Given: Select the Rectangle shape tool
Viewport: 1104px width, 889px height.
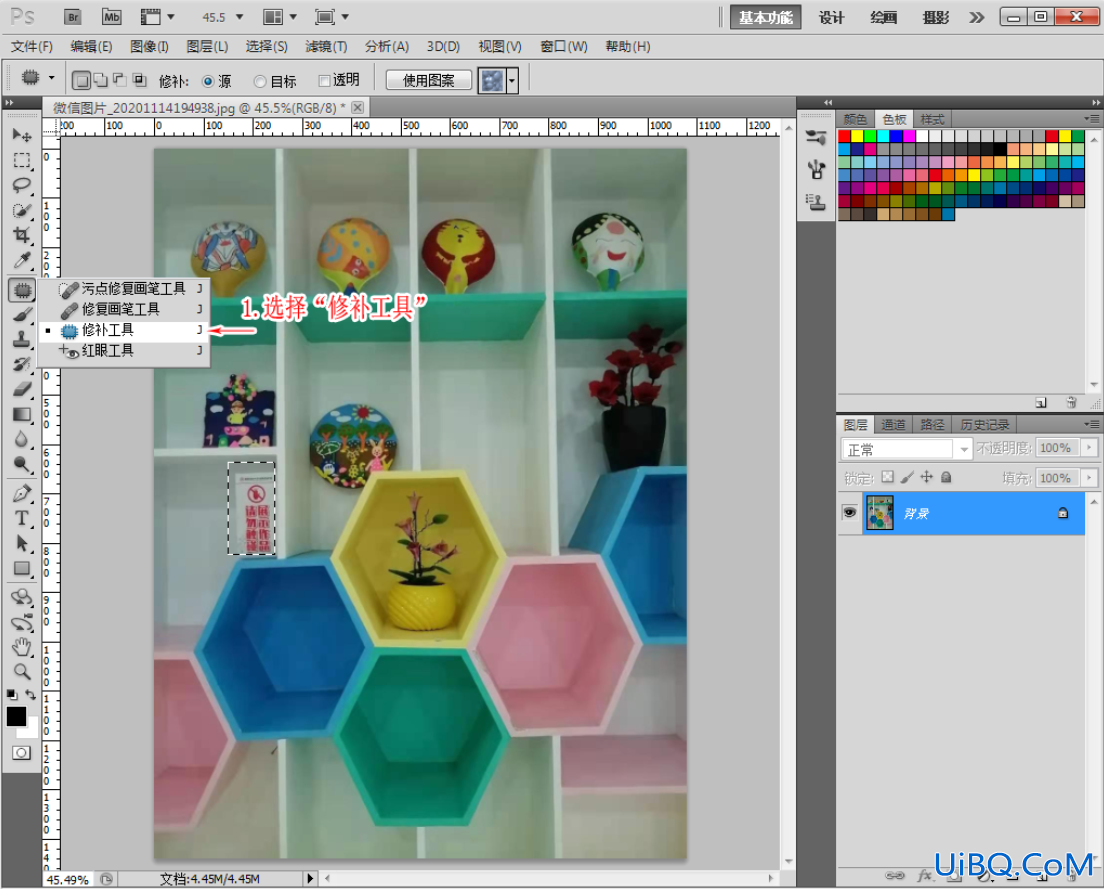Looking at the screenshot, I should pyautogui.click(x=22, y=568).
